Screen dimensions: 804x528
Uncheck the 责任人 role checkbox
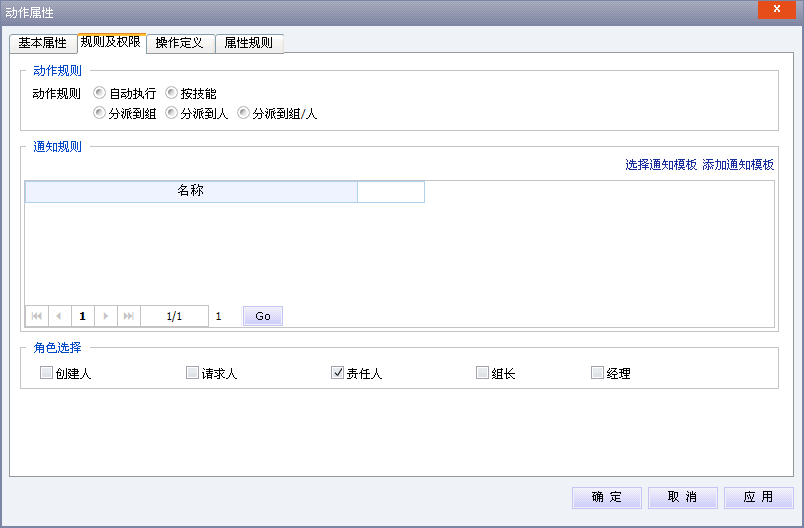(x=337, y=373)
